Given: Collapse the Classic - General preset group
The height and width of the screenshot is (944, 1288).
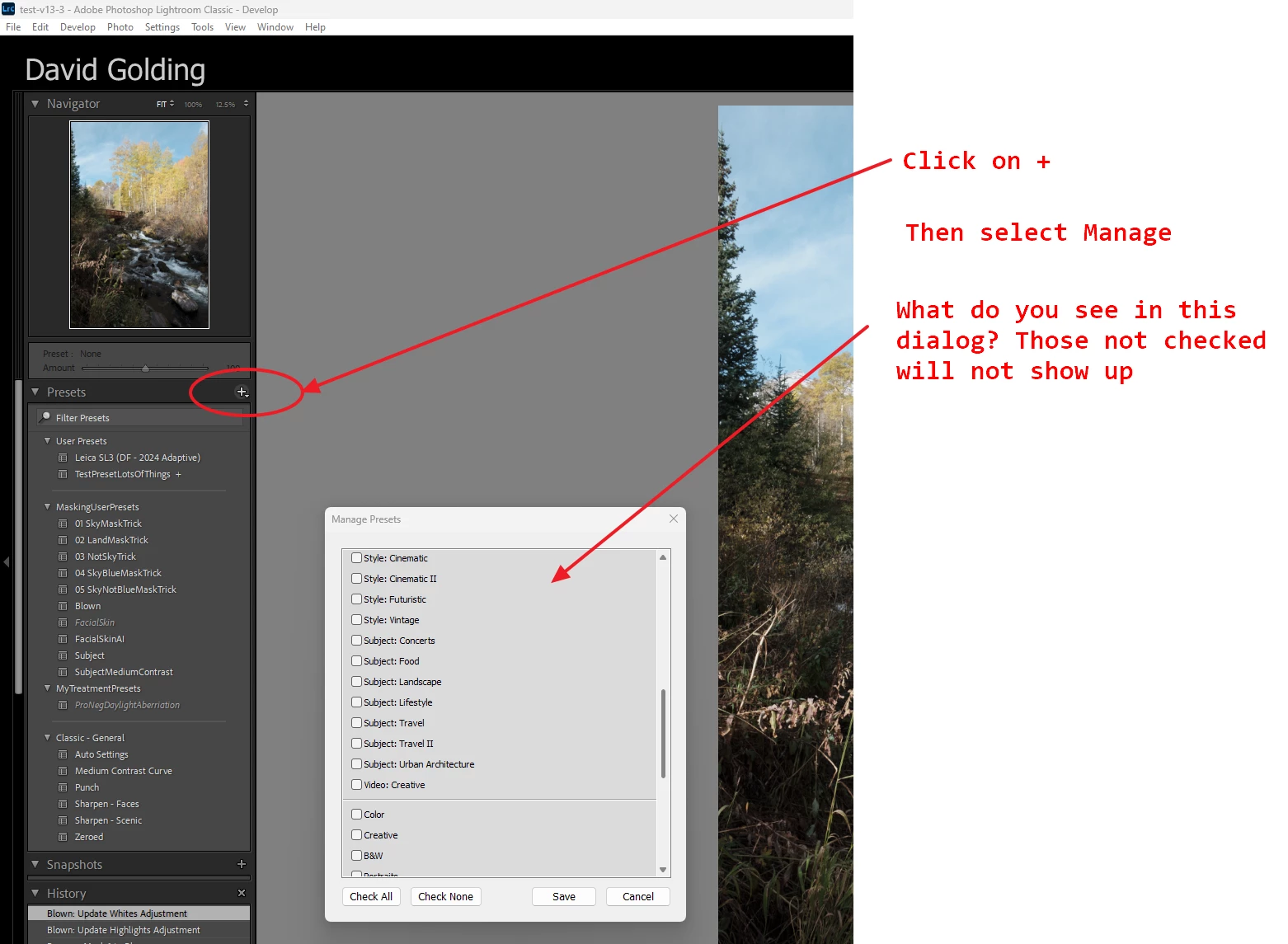Looking at the screenshot, I should click(x=47, y=738).
